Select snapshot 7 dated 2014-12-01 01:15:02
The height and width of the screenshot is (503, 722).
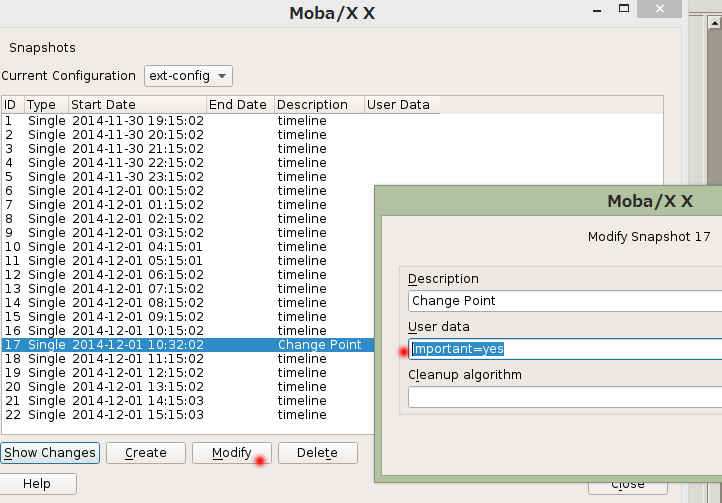point(188,205)
